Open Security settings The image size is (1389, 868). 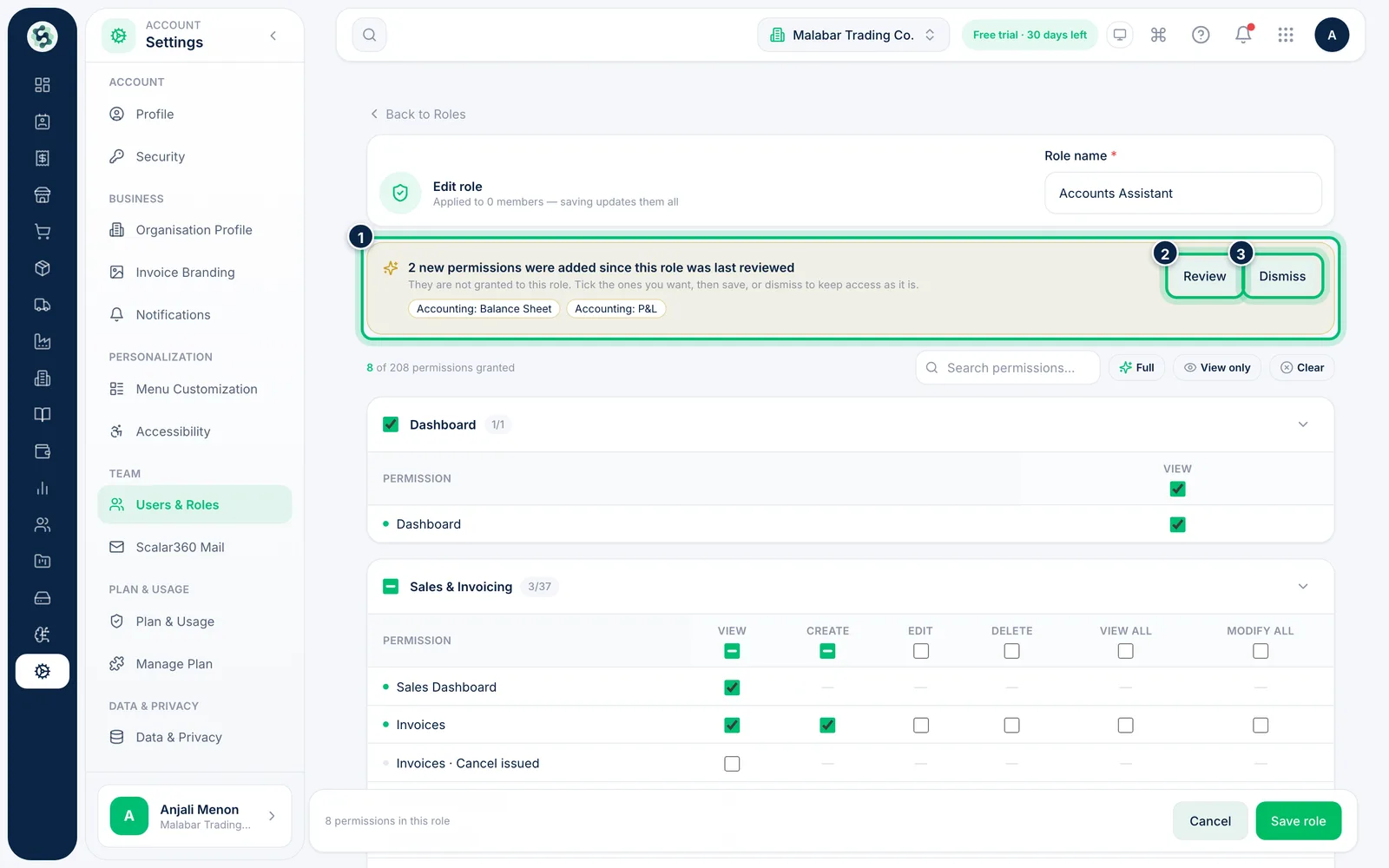click(x=194, y=156)
